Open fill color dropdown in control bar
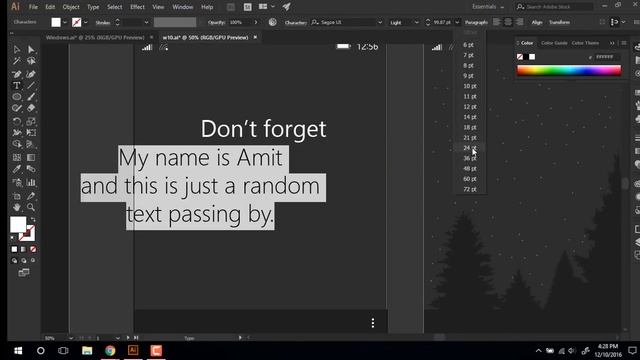 (x=65, y=22)
